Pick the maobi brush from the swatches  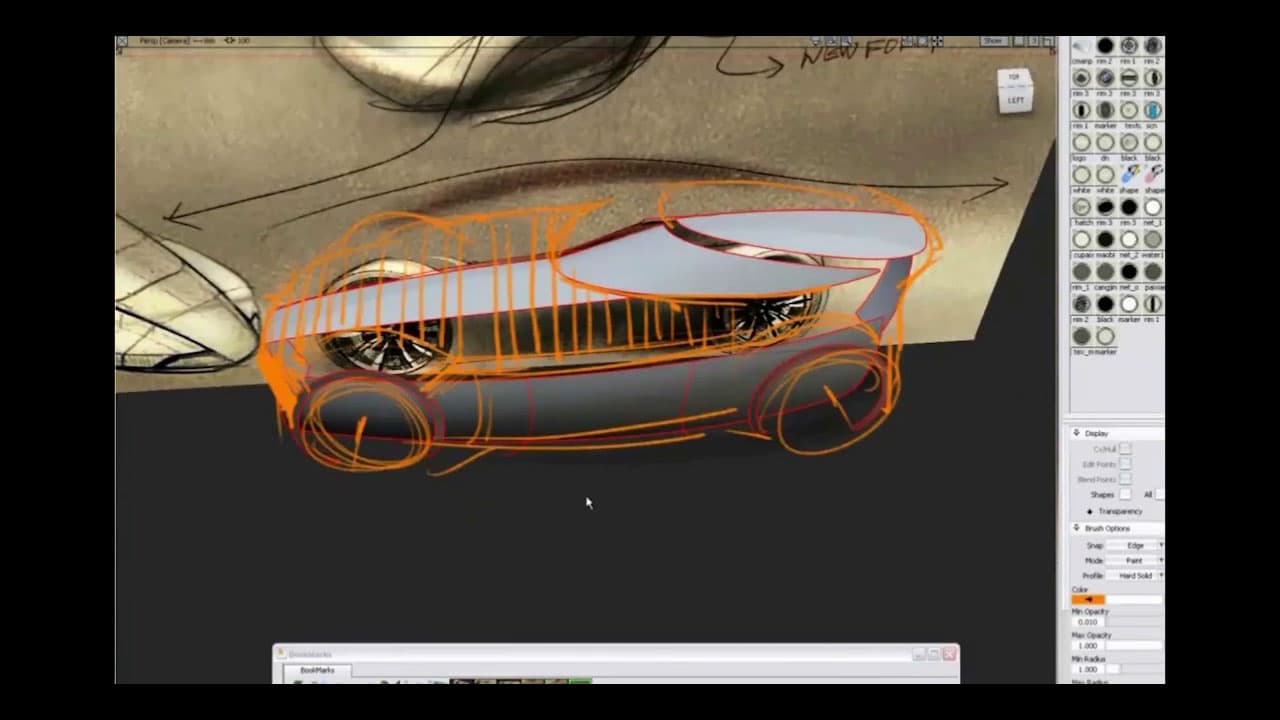(1104, 240)
